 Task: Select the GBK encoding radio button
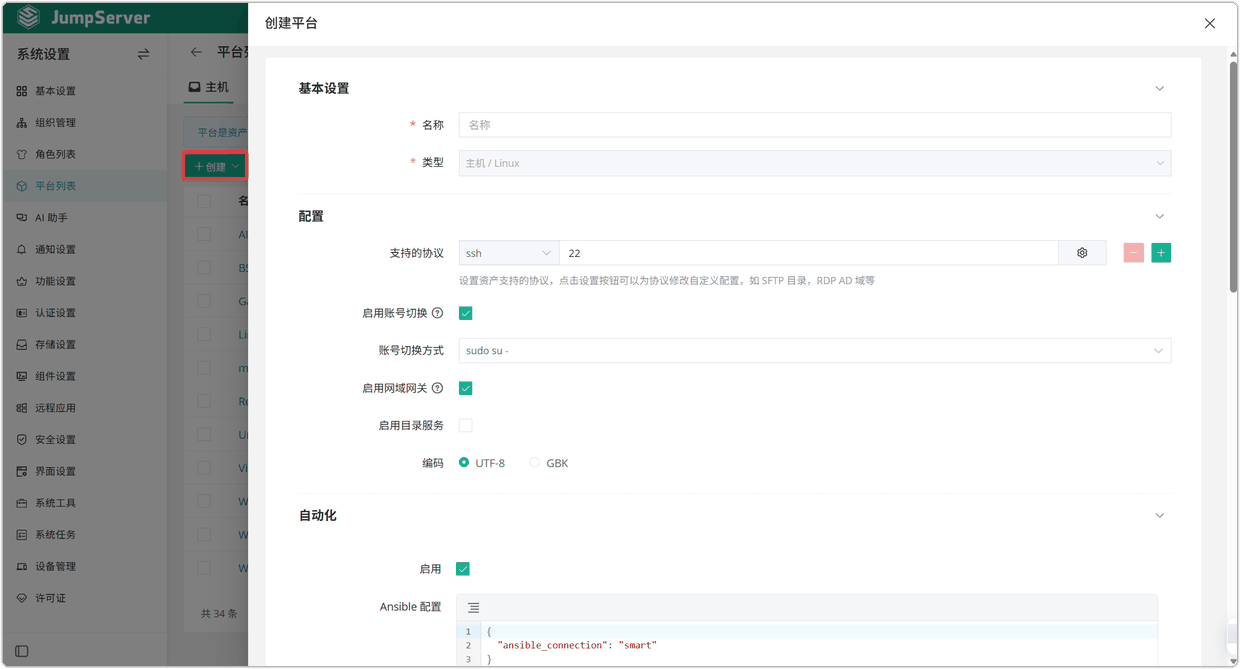535,463
